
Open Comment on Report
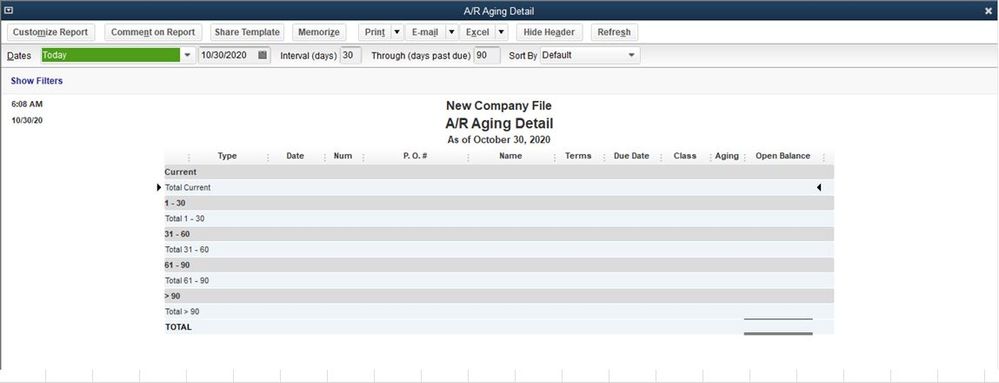coord(153,33)
